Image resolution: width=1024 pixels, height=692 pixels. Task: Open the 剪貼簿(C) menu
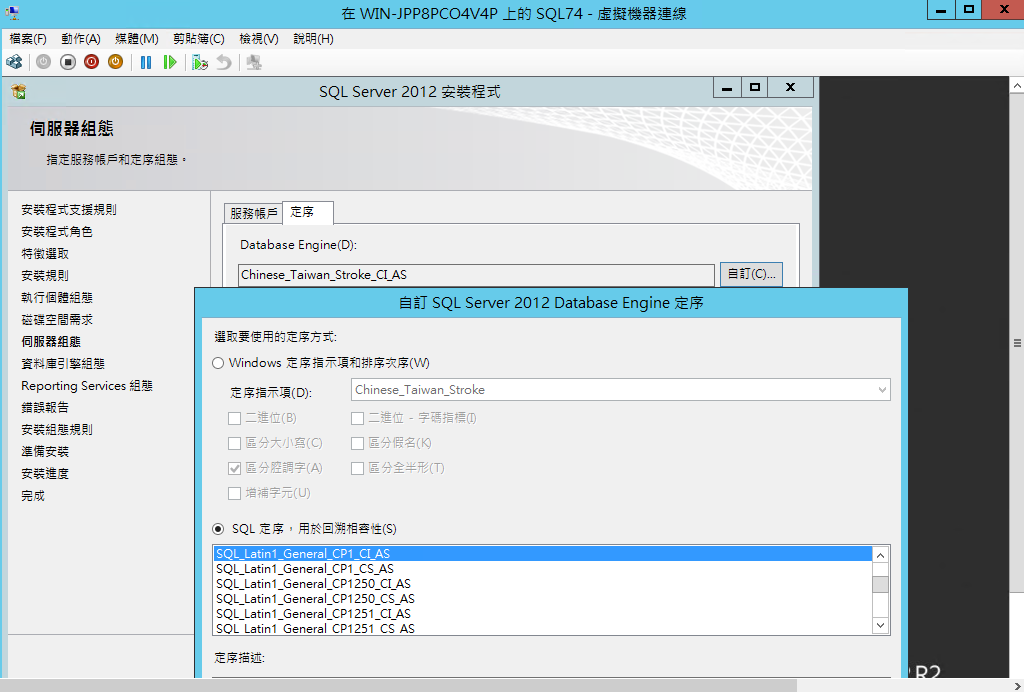[199, 39]
